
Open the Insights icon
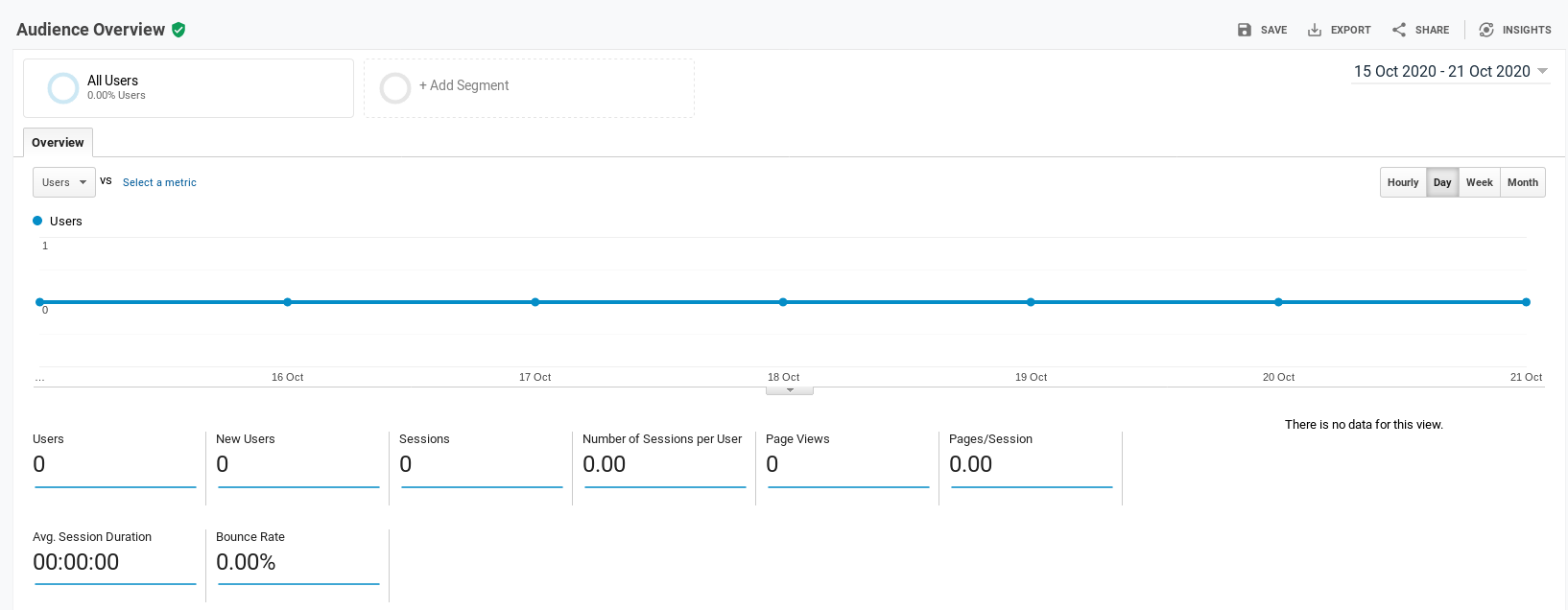[1486, 30]
